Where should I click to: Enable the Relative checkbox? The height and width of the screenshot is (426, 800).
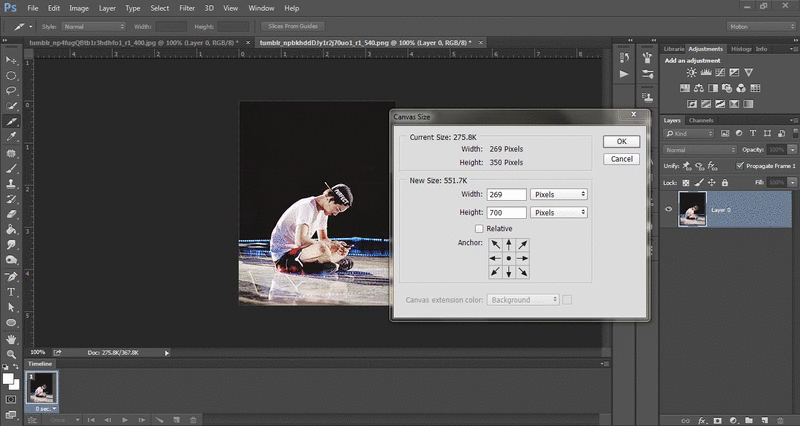click(479, 228)
